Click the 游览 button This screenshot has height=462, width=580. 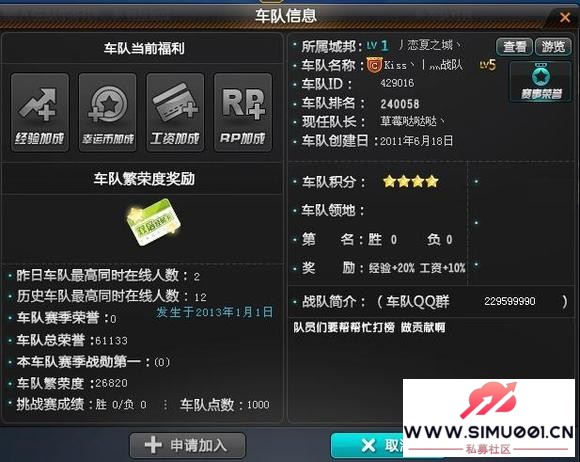coord(553,47)
